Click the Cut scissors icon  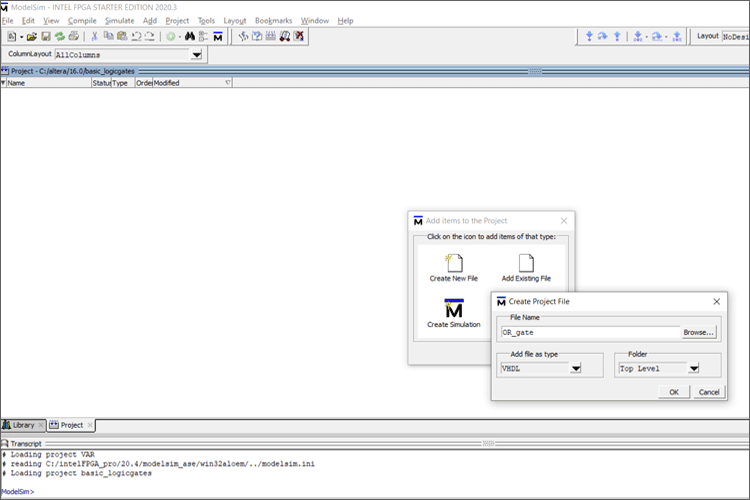(95, 36)
